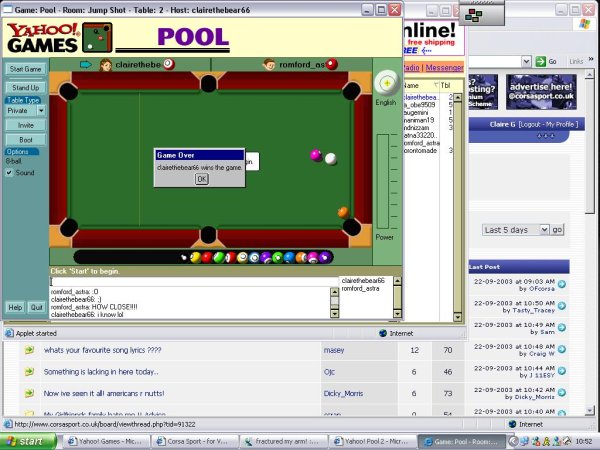This screenshot has width=600, height=450.
Task: Click folder icon for Something is lacking thread
Action: [x=29, y=372]
